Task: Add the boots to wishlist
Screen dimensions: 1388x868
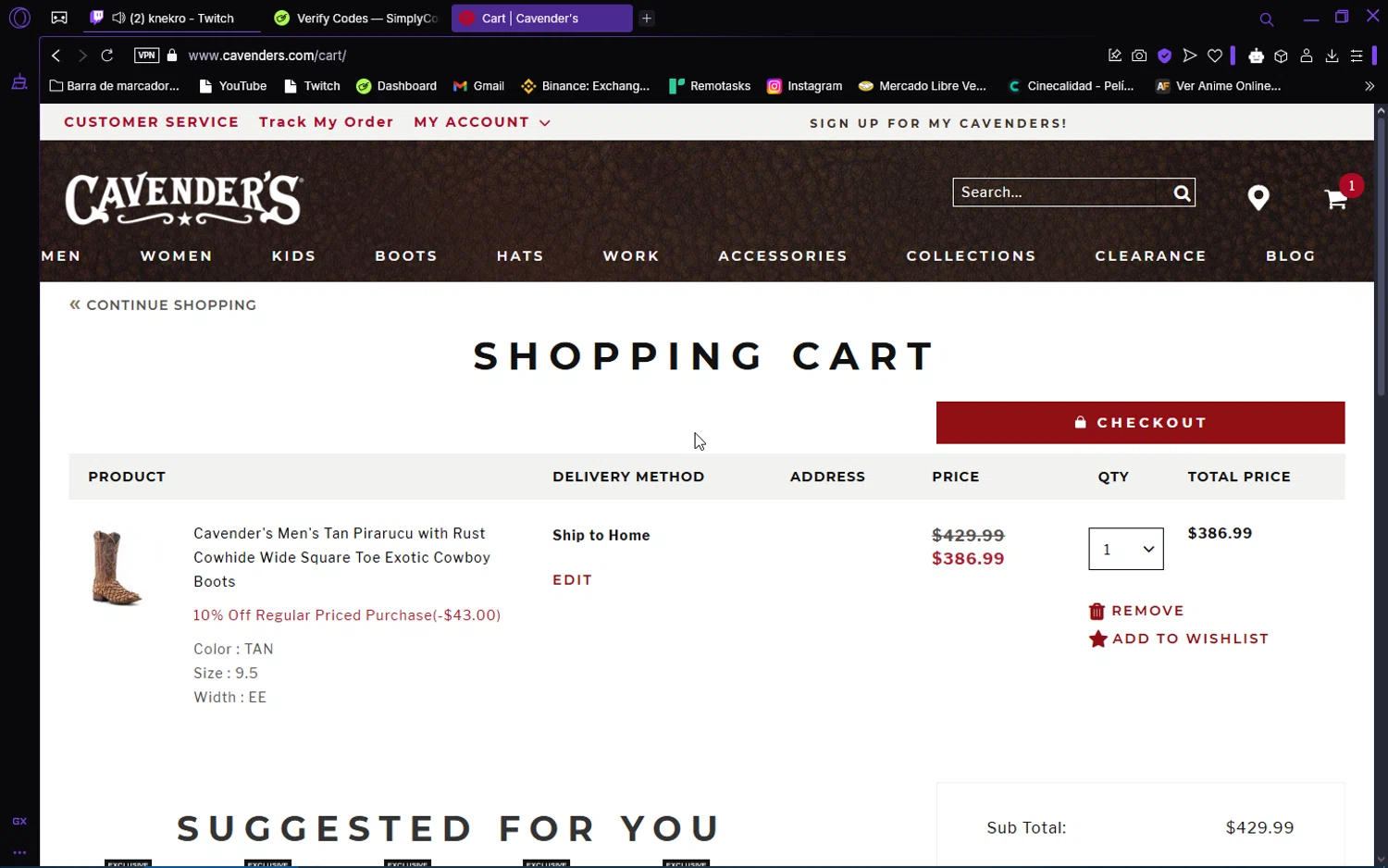Action: coord(1179,639)
